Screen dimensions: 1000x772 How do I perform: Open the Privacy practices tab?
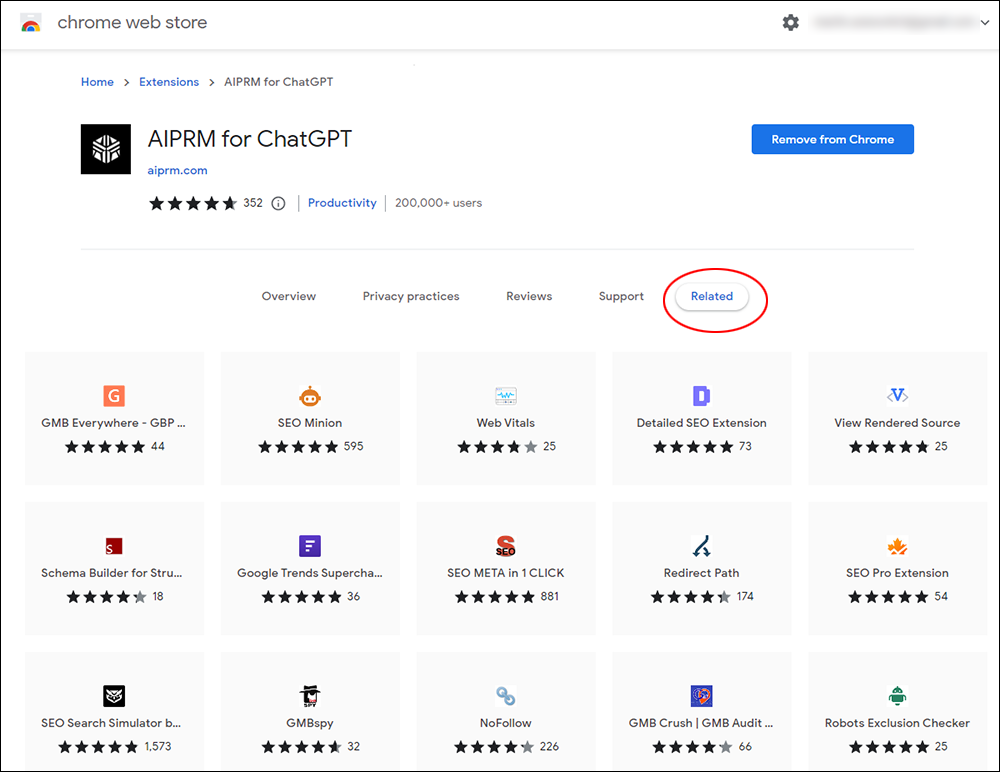411,296
